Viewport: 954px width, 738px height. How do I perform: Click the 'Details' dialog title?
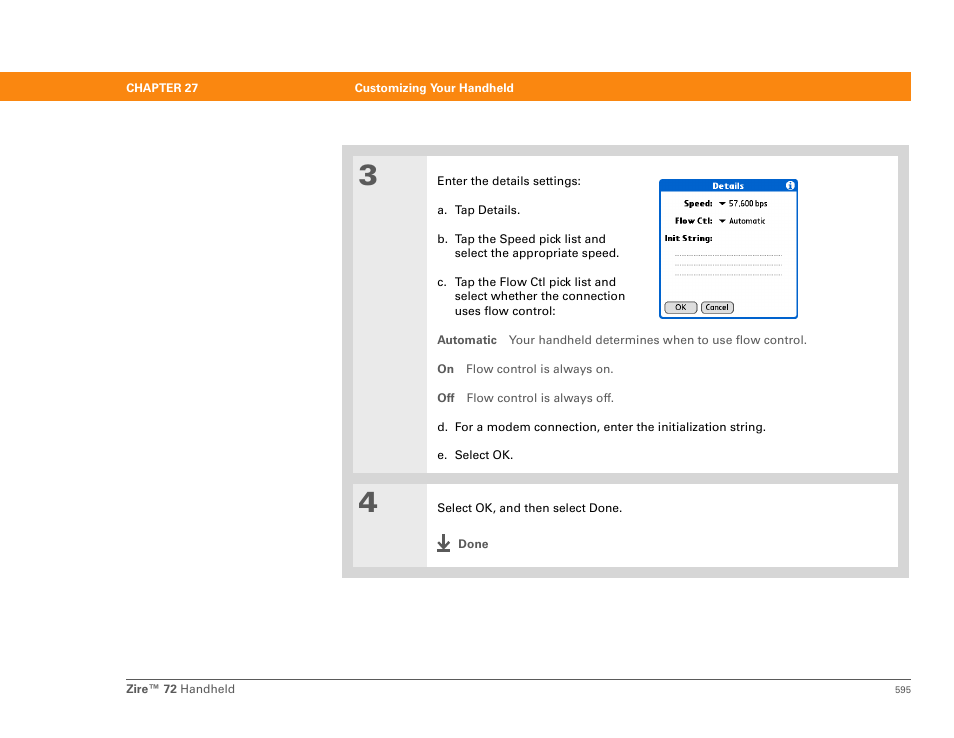click(728, 186)
